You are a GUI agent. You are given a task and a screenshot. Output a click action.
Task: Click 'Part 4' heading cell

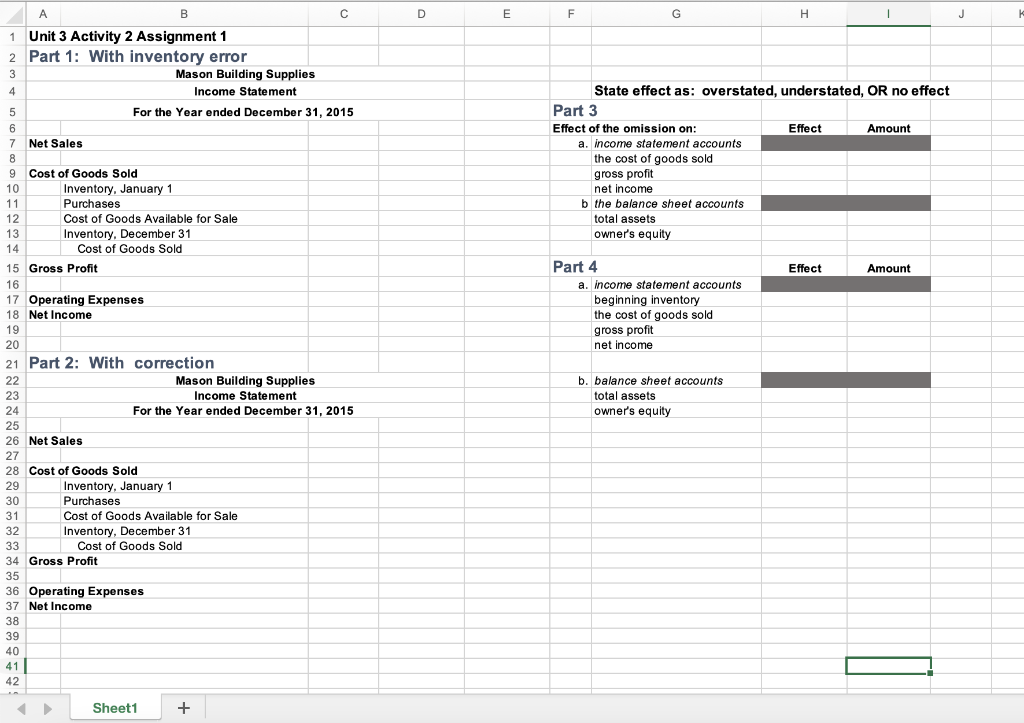575,266
